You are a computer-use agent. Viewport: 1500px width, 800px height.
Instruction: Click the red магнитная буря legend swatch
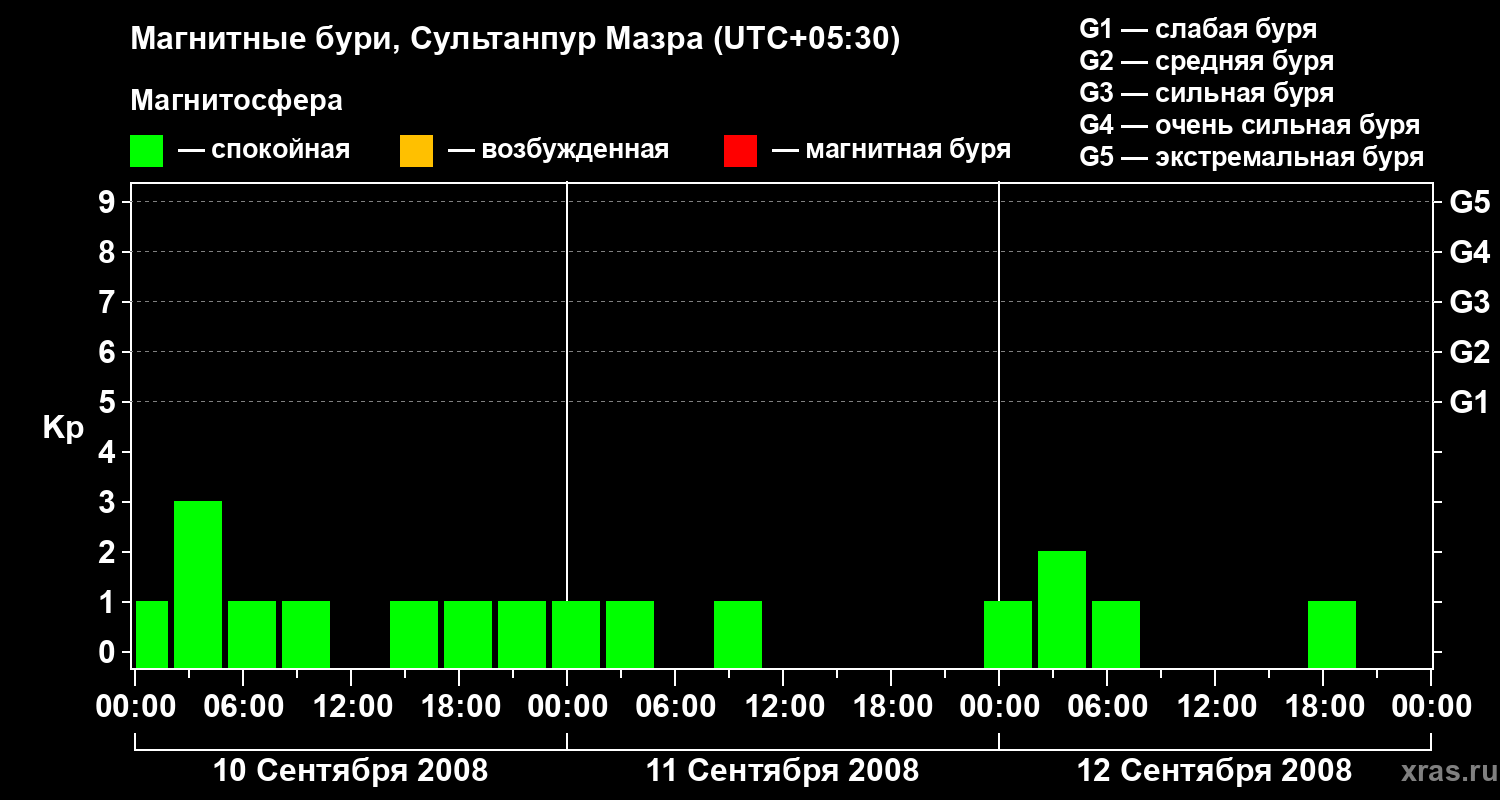click(740, 151)
